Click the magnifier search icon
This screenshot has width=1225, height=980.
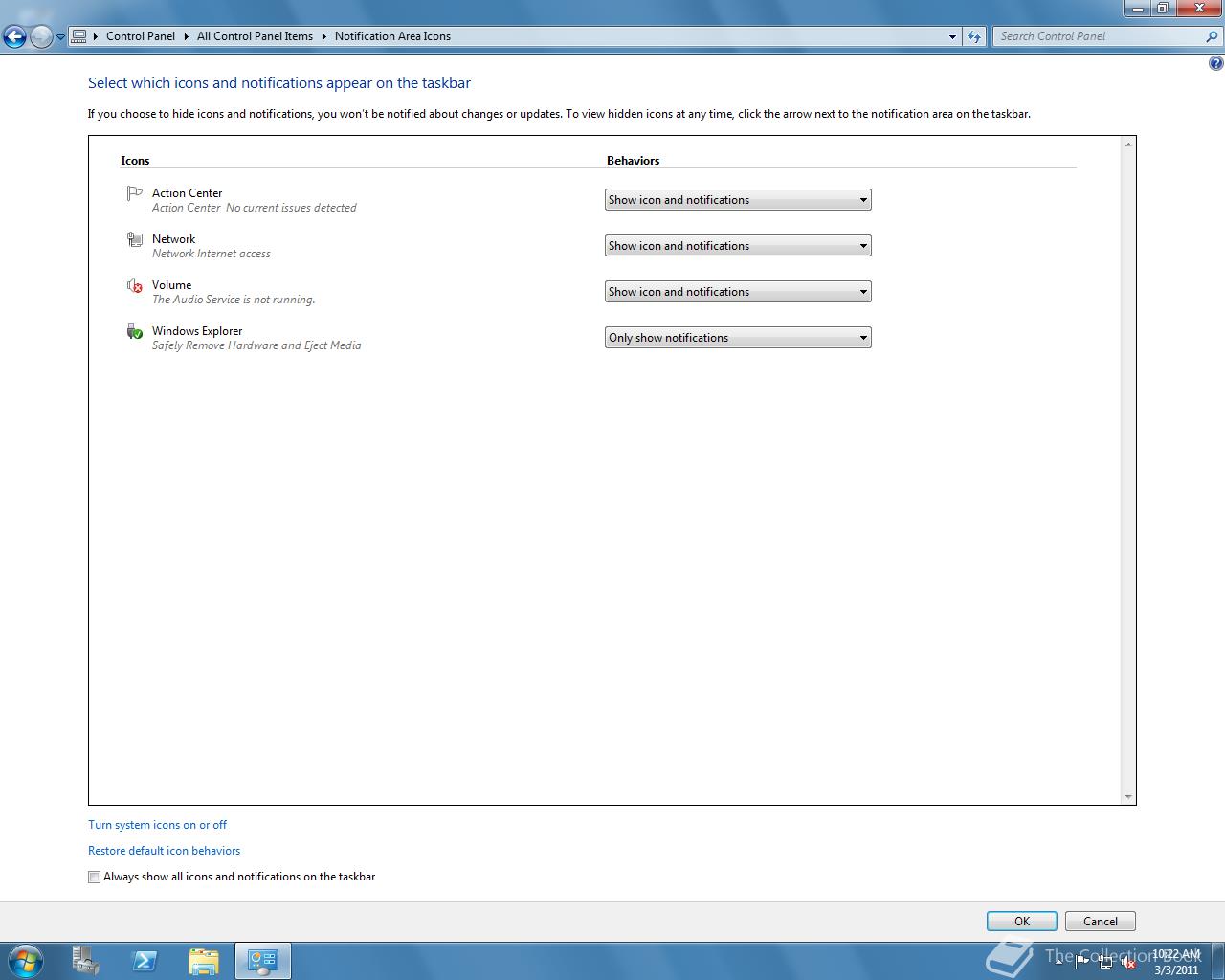[1213, 36]
